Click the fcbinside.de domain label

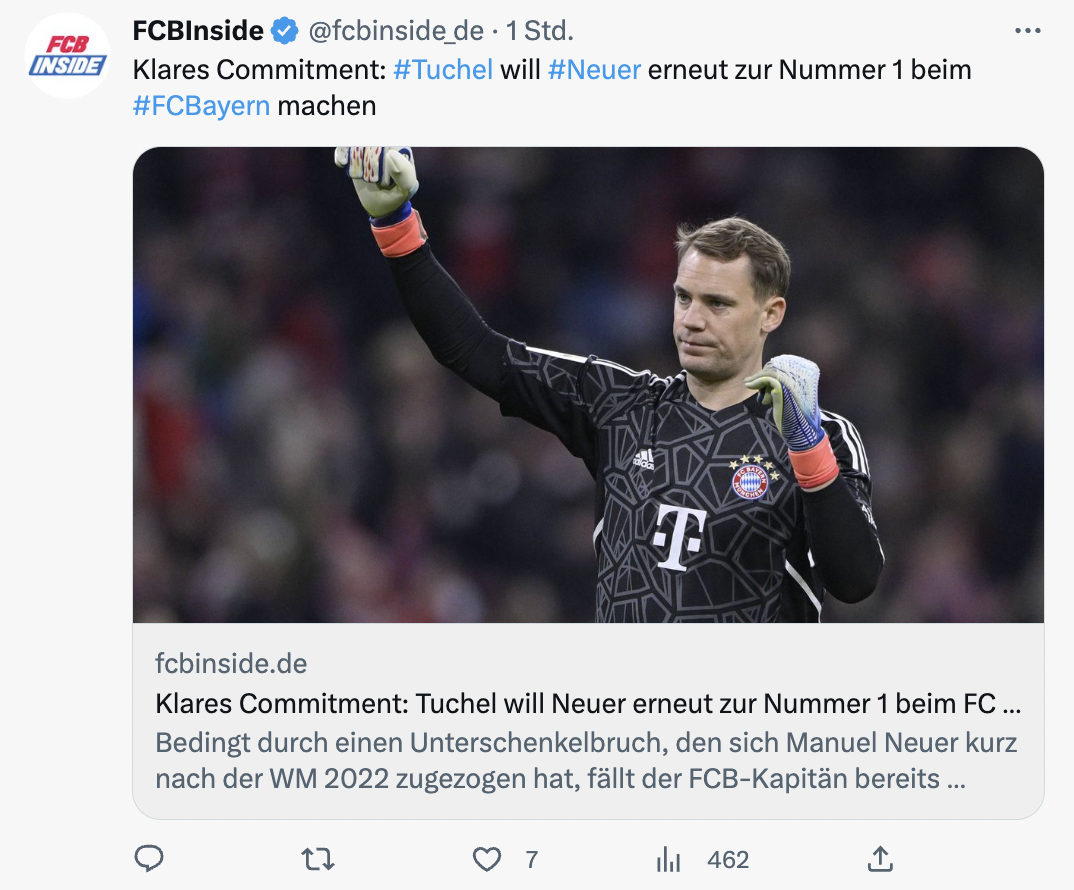pyautogui.click(x=231, y=663)
